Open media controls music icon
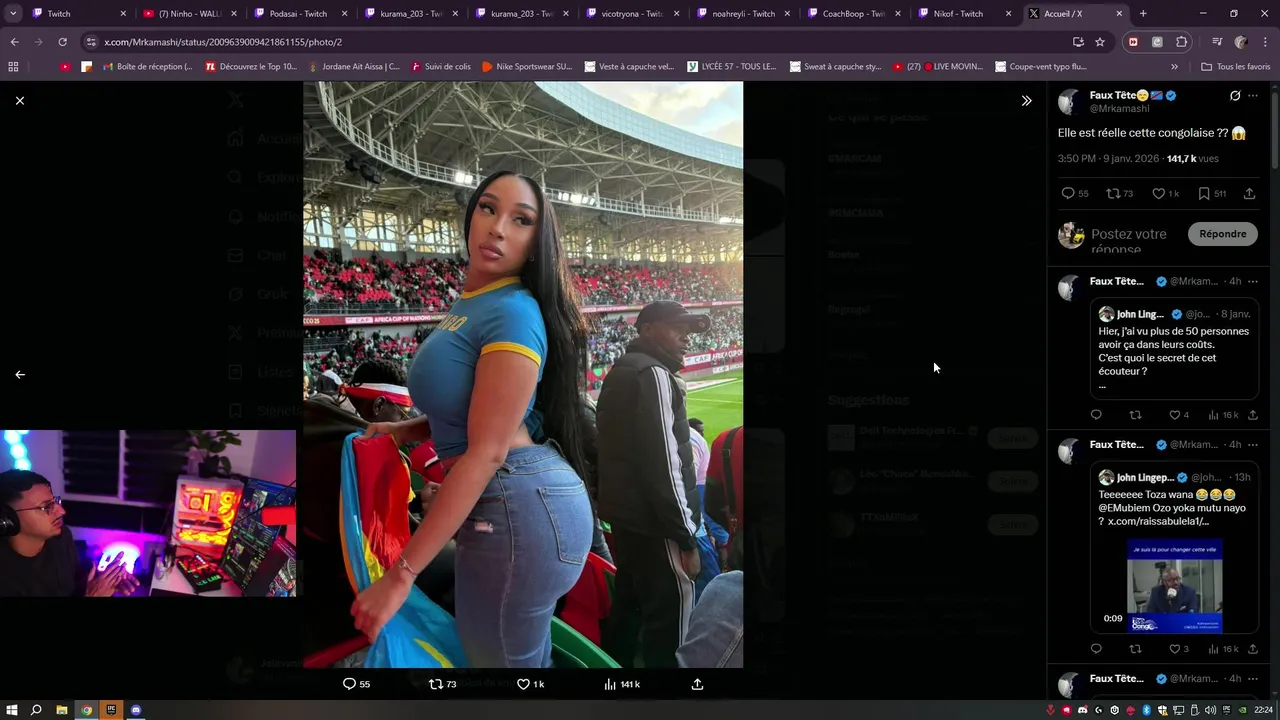The height and width of the screenshot is (720, 1280). (x=1217, y=42)
